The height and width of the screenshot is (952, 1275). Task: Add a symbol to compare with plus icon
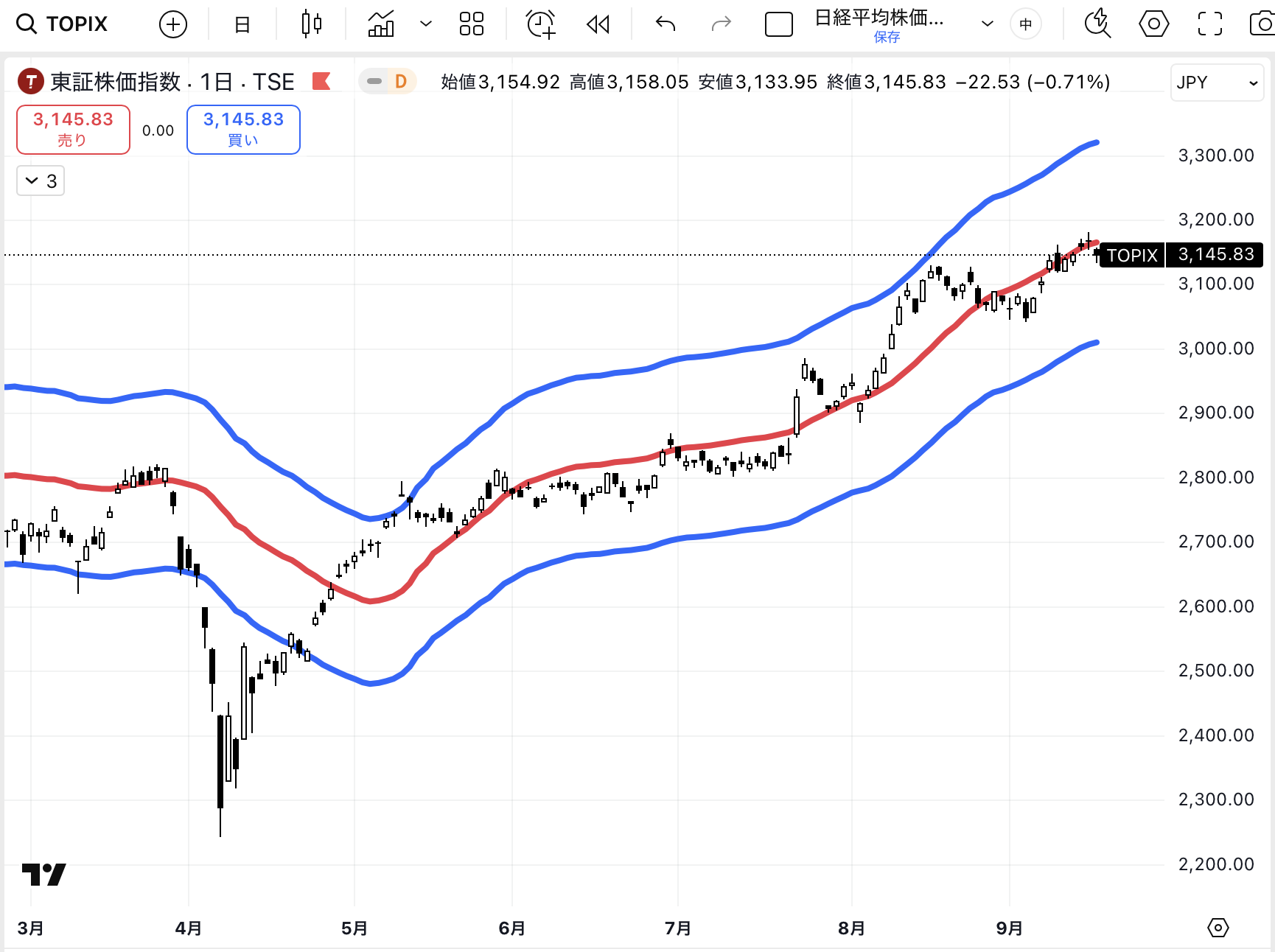[173, 24]
